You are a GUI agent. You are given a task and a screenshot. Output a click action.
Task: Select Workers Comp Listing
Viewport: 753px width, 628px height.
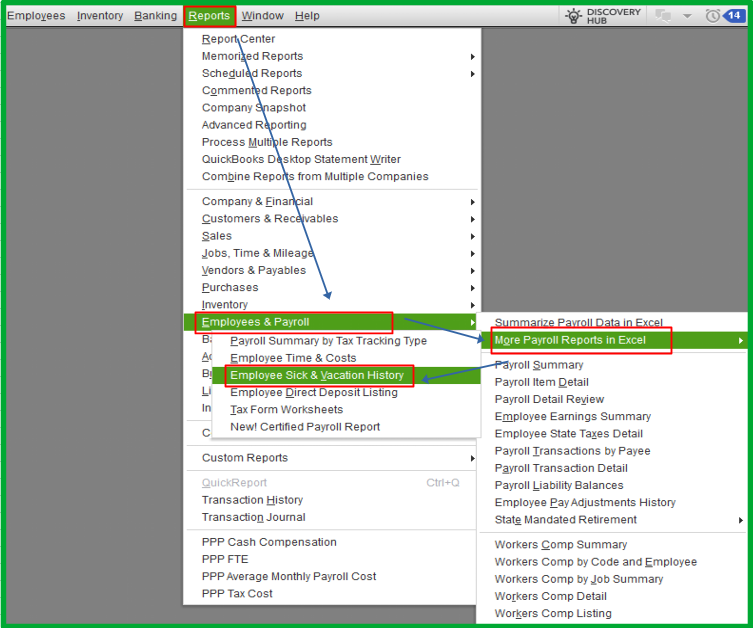(x=553, y=614)
